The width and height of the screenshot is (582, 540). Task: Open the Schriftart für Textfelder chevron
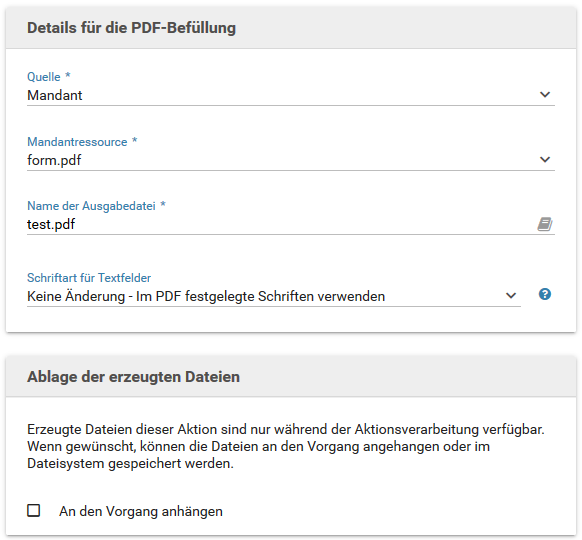(x=511, y=296)
